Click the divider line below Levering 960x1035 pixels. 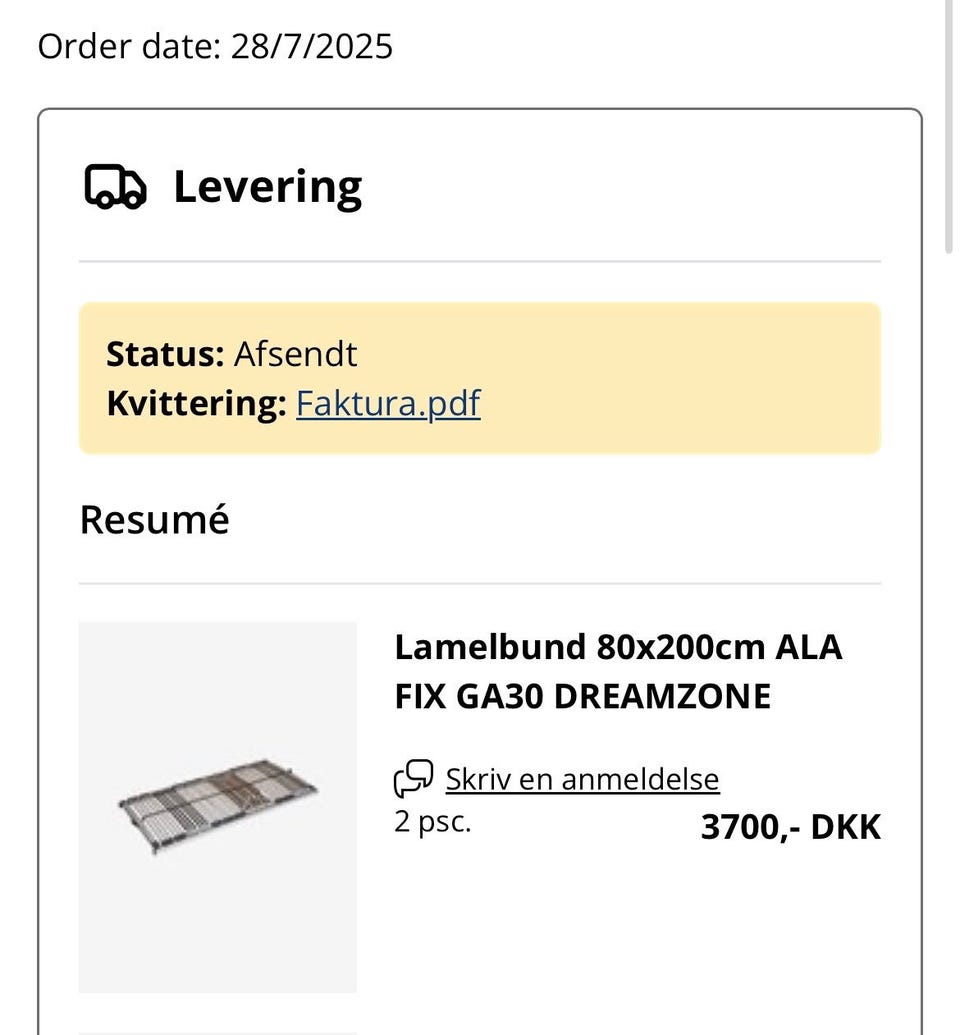click(480, 261)
